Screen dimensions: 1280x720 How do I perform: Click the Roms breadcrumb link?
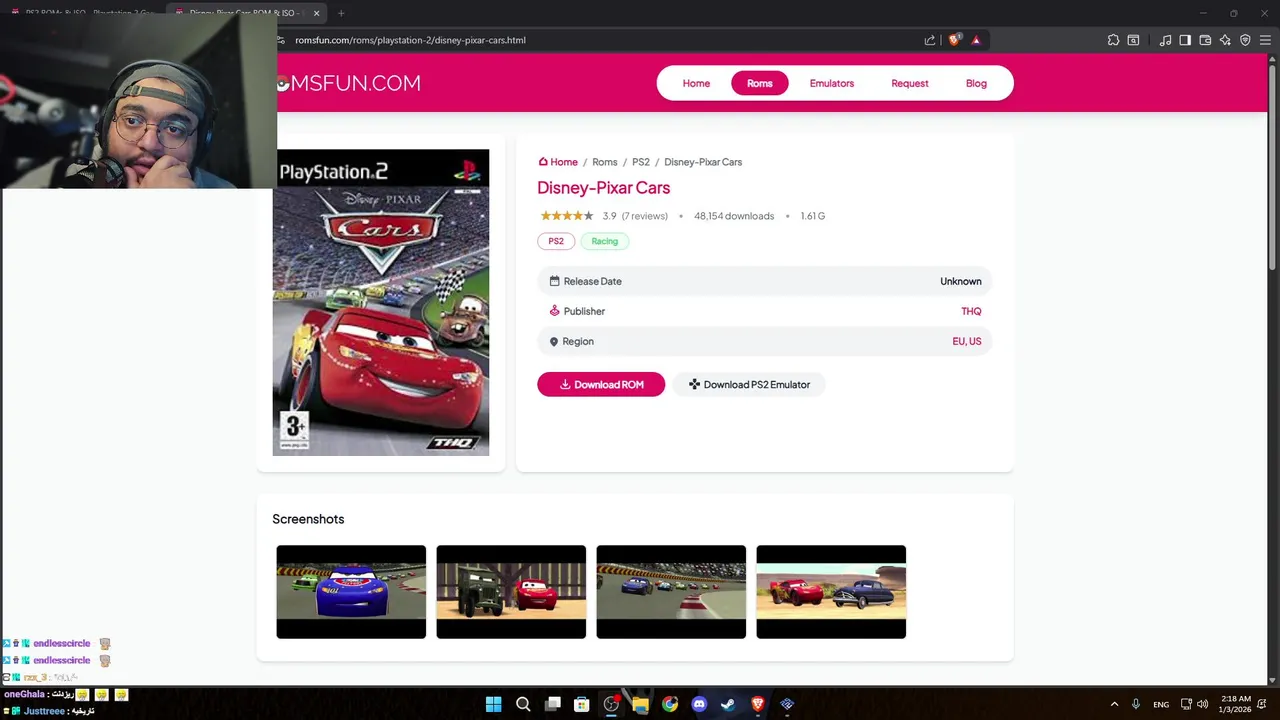[x=604, y=162]
